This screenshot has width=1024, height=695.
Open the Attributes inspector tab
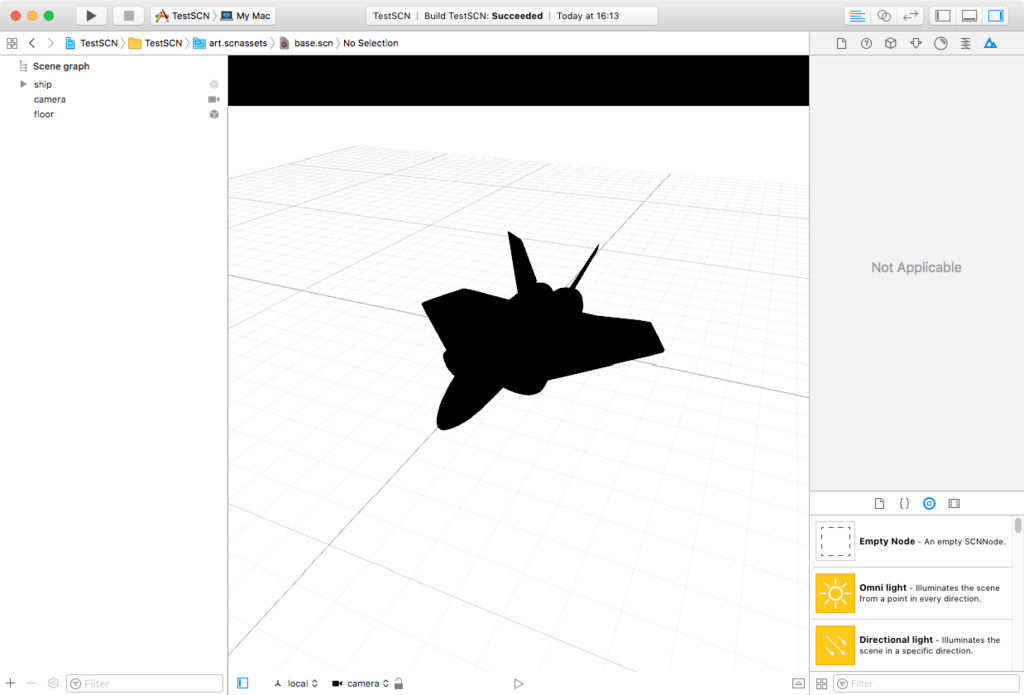916,43
